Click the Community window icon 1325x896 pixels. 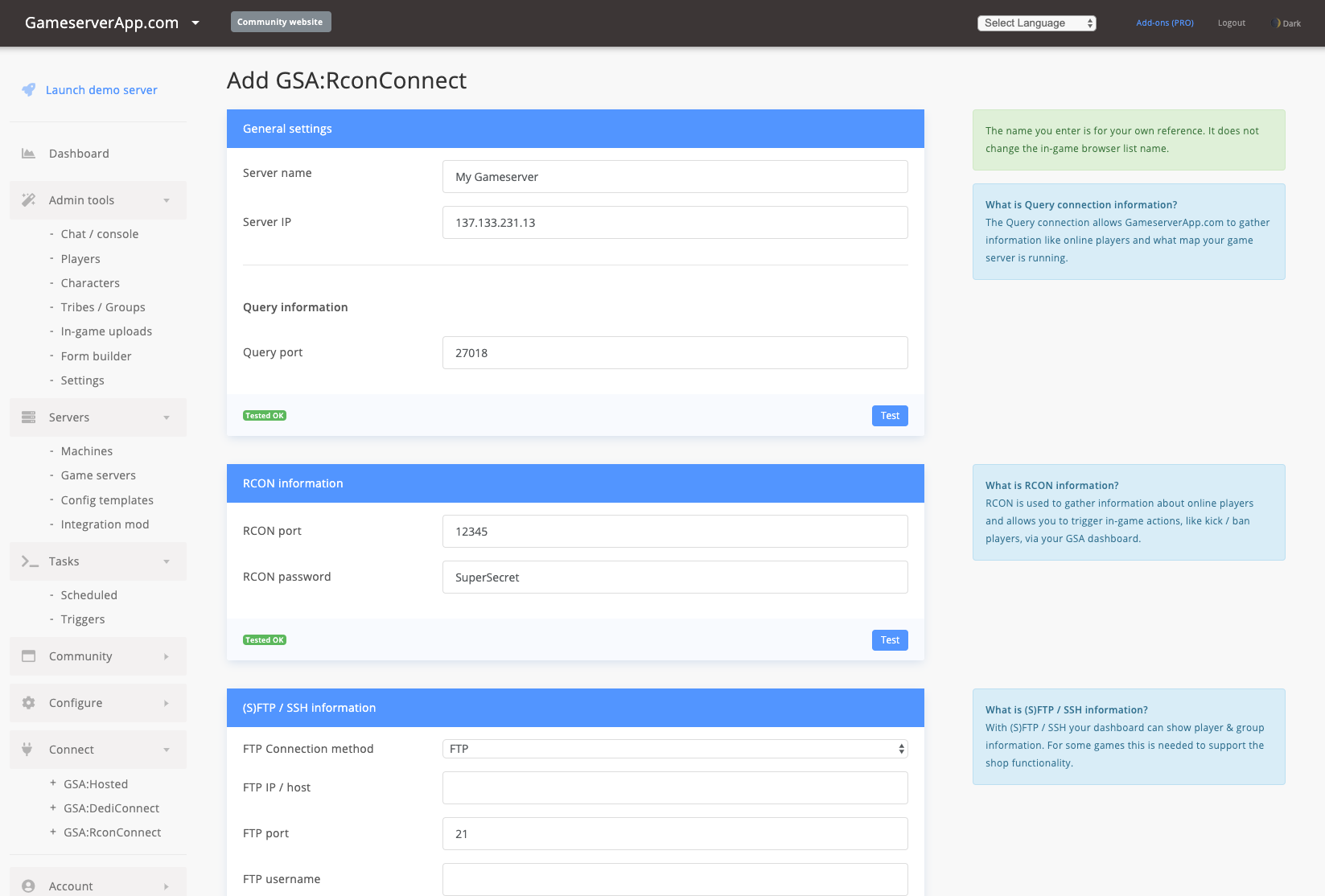[x=28, y=656]
